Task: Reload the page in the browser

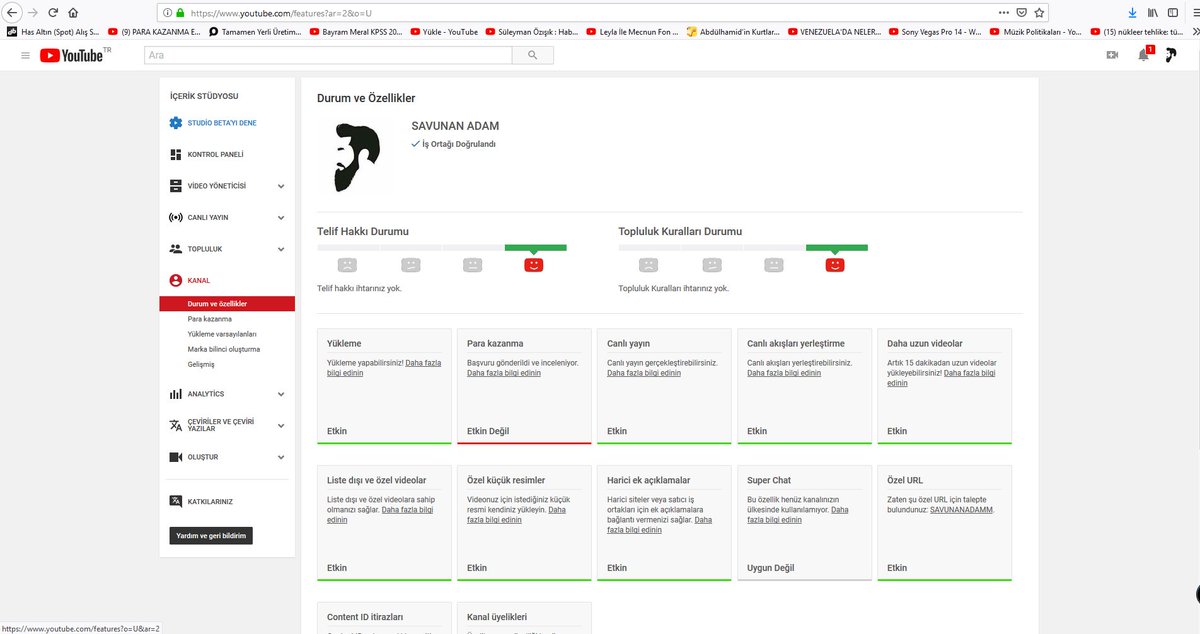Action: [51, 13]
